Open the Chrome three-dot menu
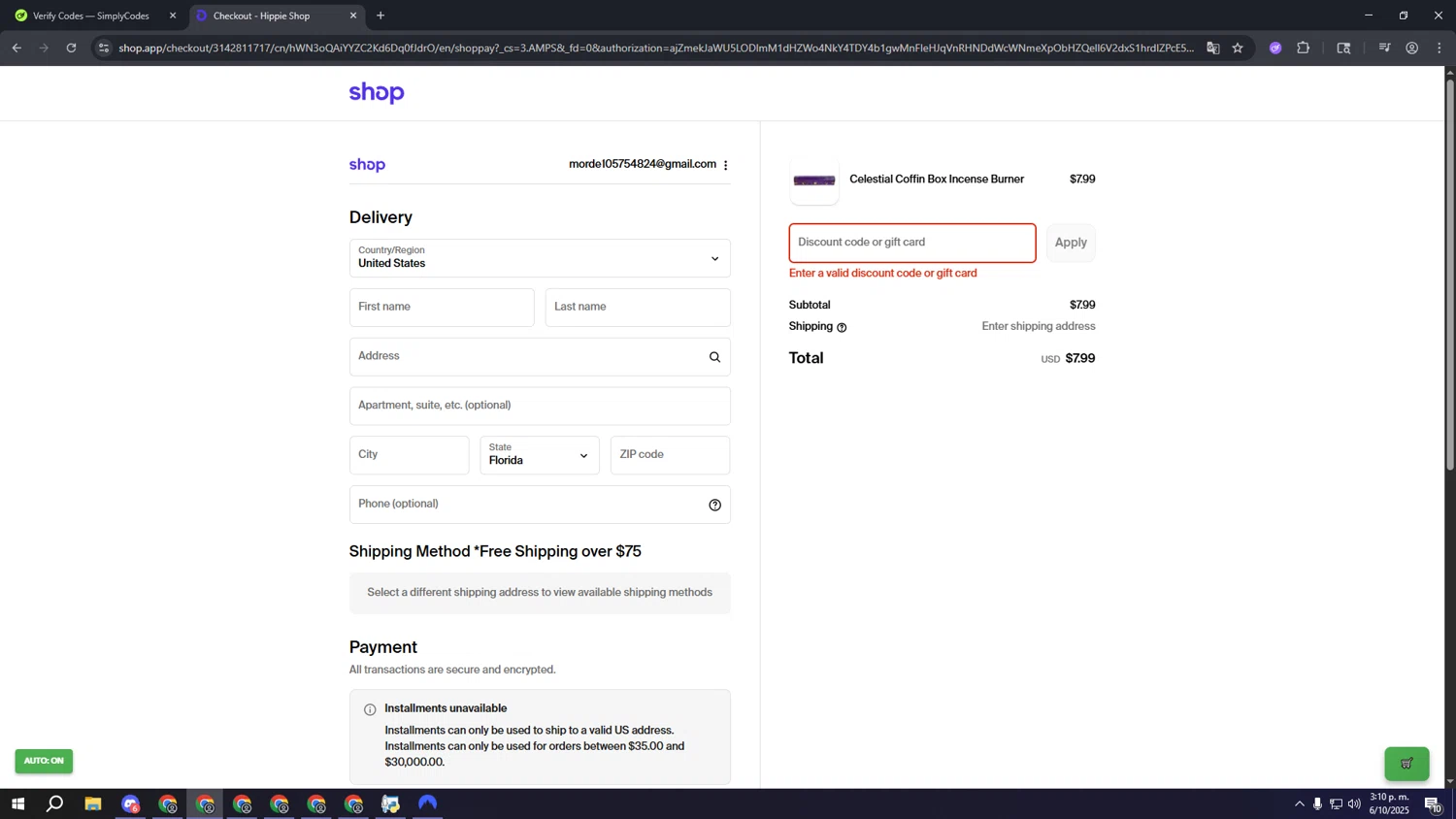Viewport: 1456px width, 819px height. (1439, 48)
